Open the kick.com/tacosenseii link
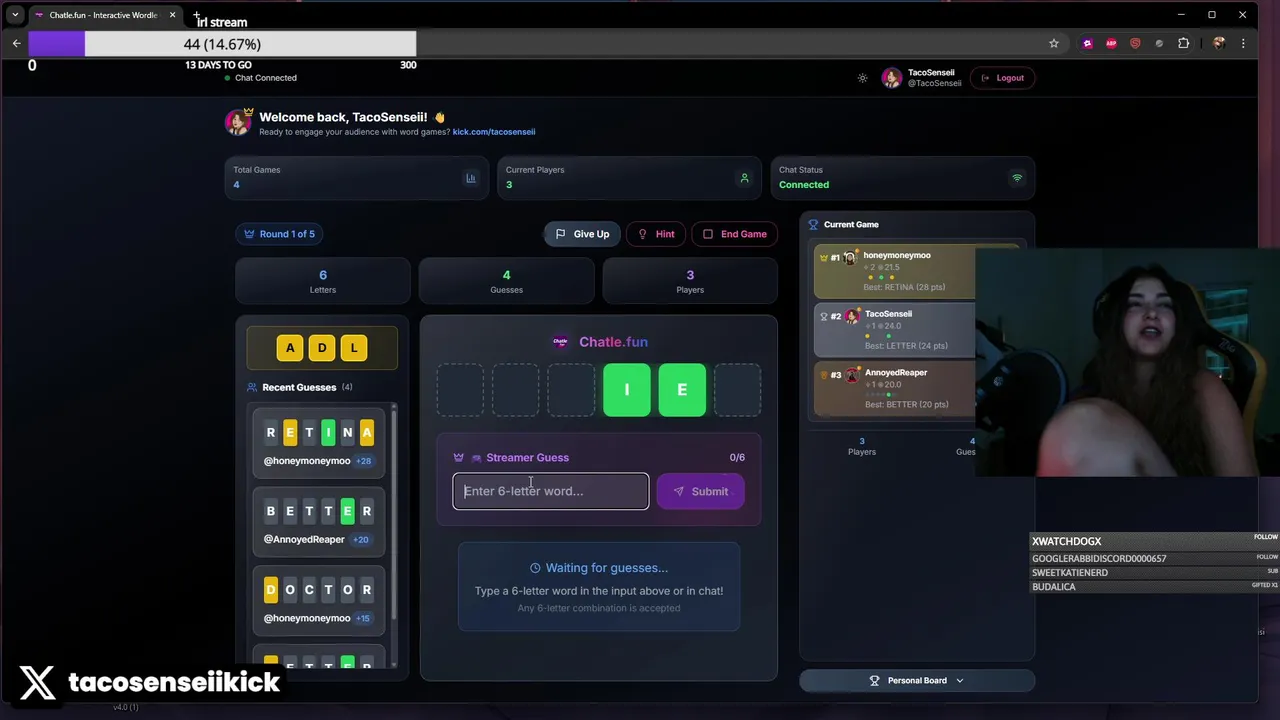 494,132
